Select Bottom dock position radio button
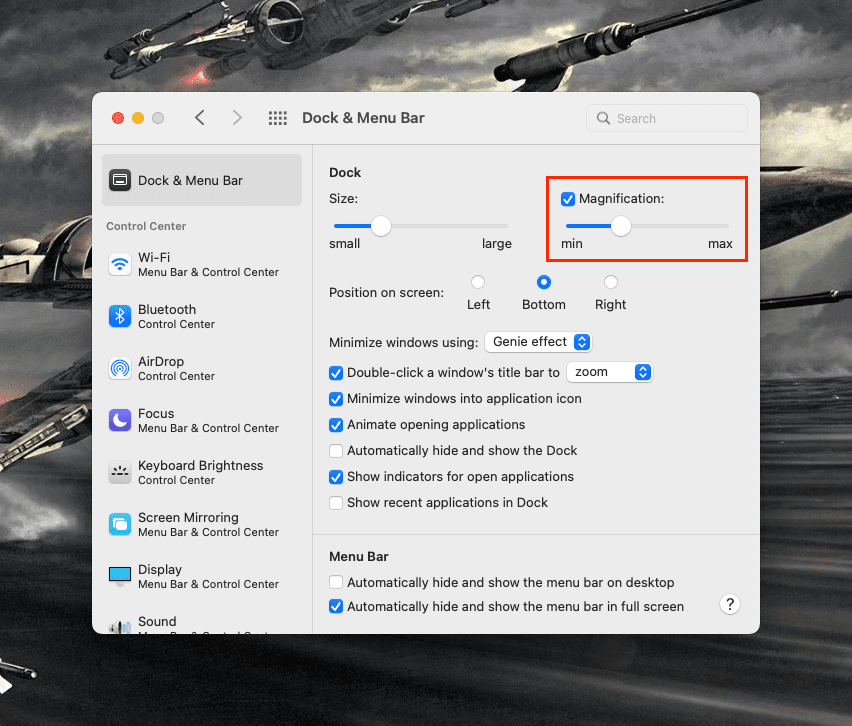This screenshot has width=852, height=726. click(543, 282)
